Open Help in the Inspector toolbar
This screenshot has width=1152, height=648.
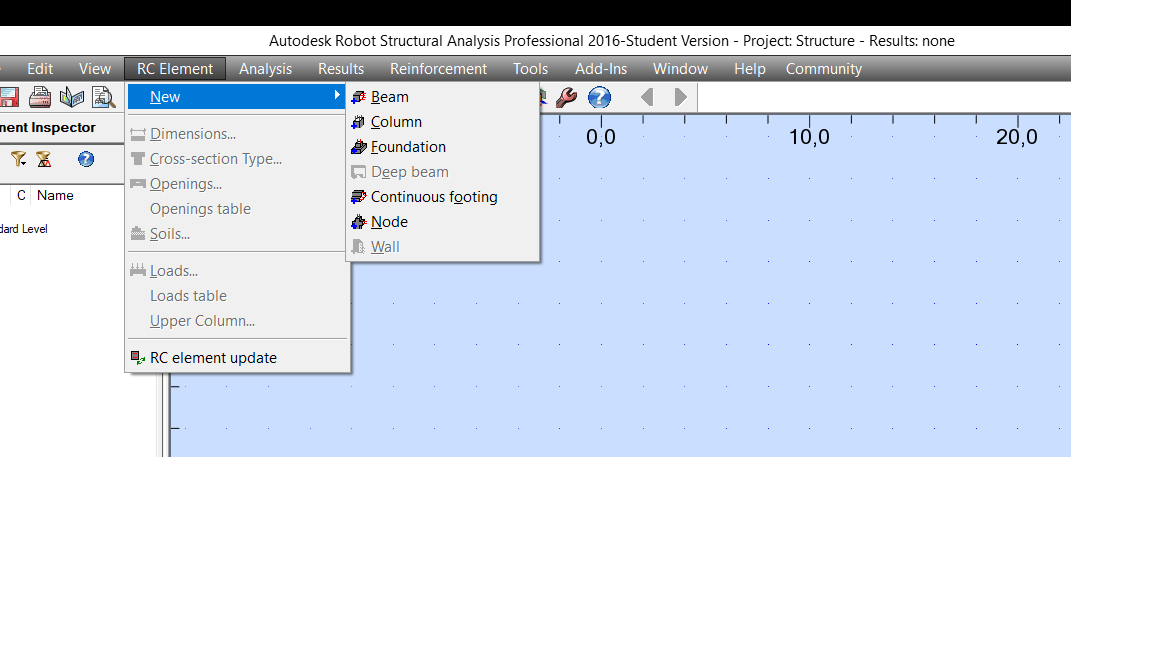pos(86,159)
